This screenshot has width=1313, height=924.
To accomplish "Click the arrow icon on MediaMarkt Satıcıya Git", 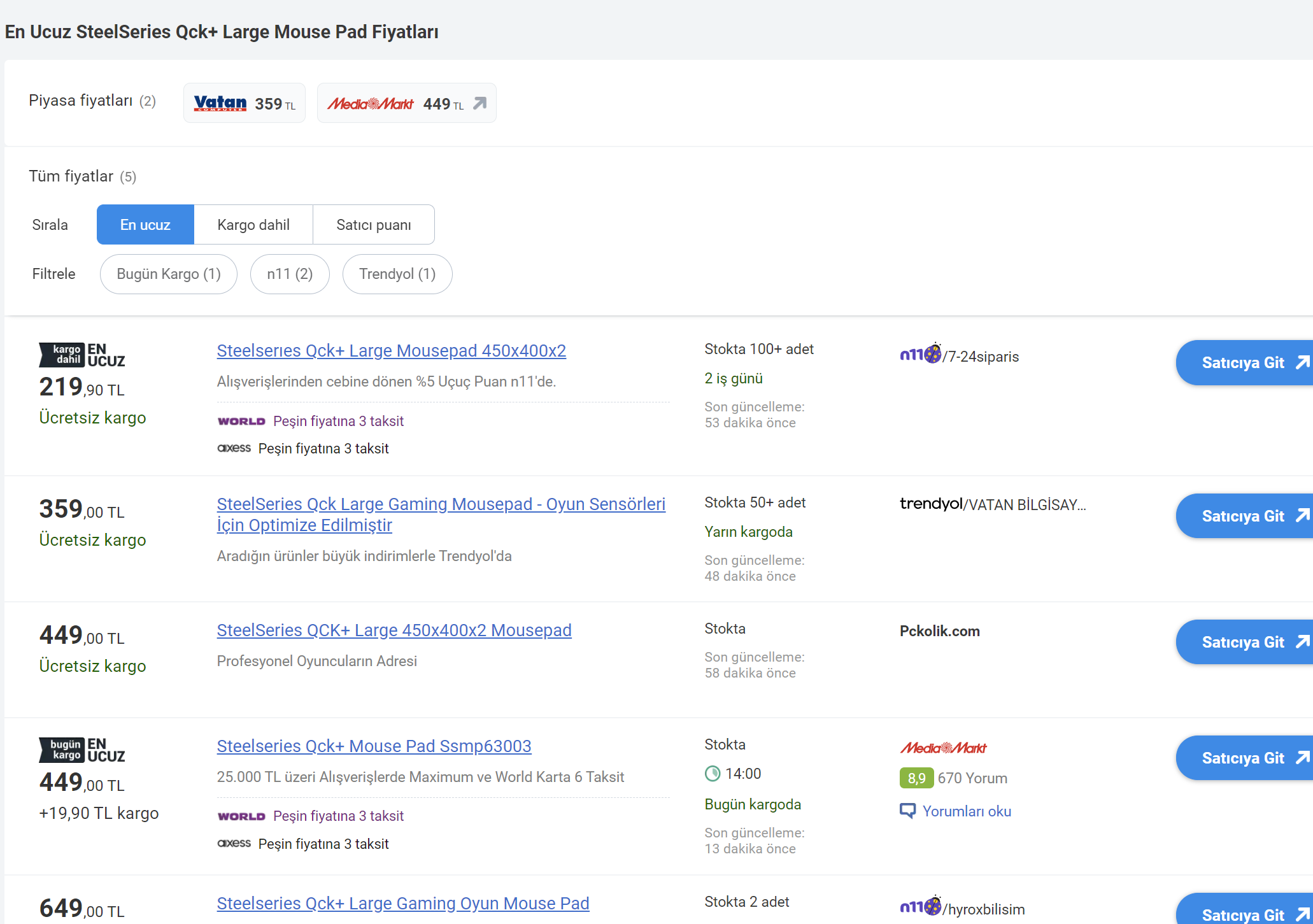I will [1303, 758].
